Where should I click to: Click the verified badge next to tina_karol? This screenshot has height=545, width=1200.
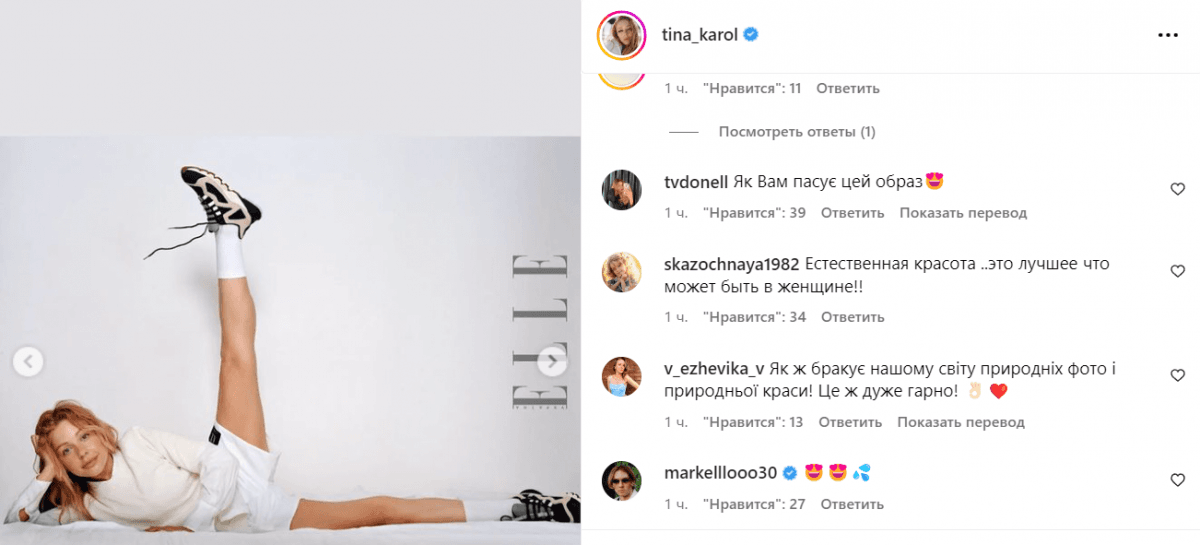tap(750, 35)
